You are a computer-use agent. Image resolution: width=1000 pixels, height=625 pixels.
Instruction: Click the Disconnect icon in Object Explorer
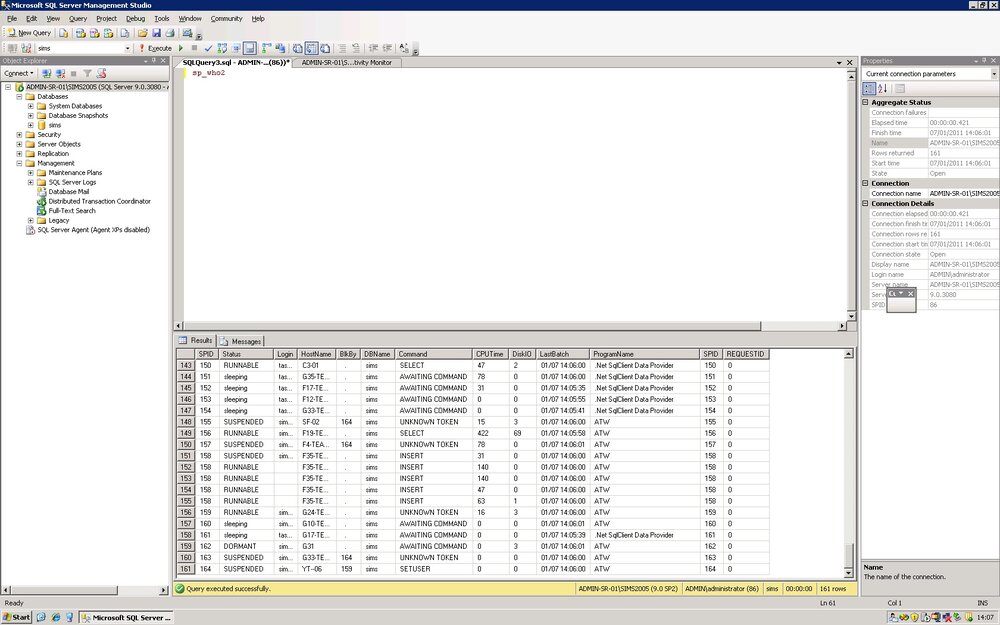coord(61,73)
